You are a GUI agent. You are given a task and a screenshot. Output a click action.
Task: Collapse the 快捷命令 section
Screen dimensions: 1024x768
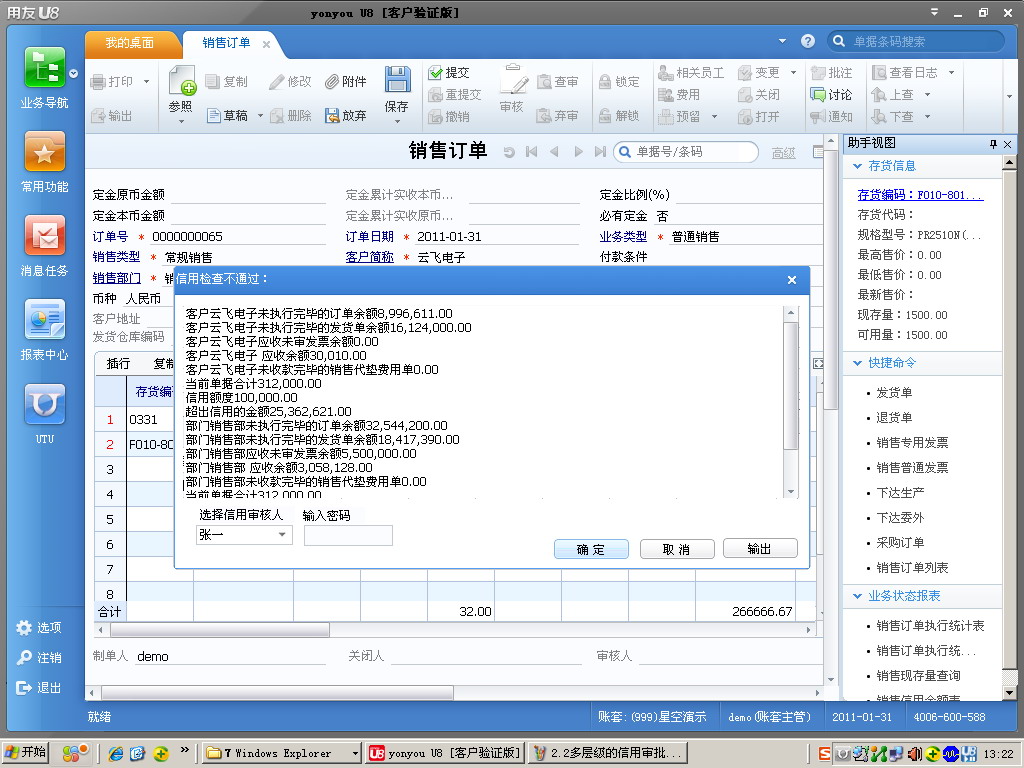(857, 363)
